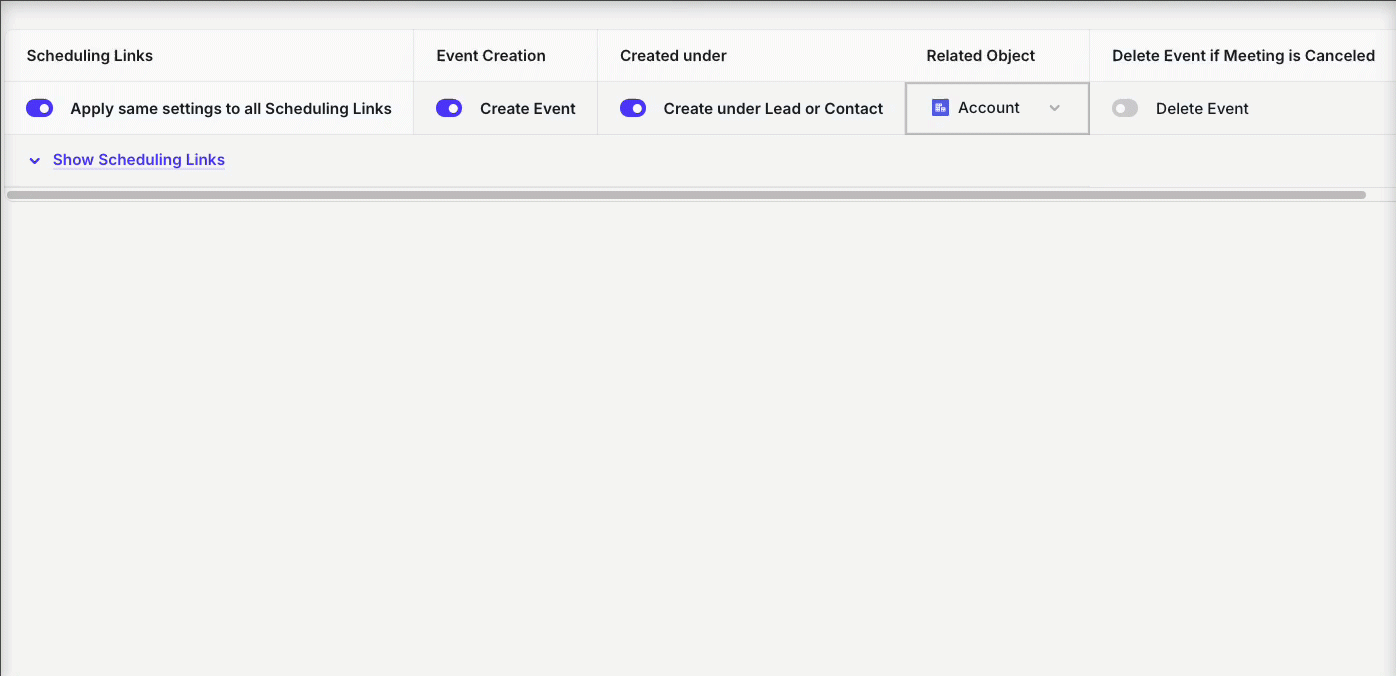This screenshot has width=1396, height=676.
Task: Enable the Delete Event toggle
Action: pos(1125,108)
